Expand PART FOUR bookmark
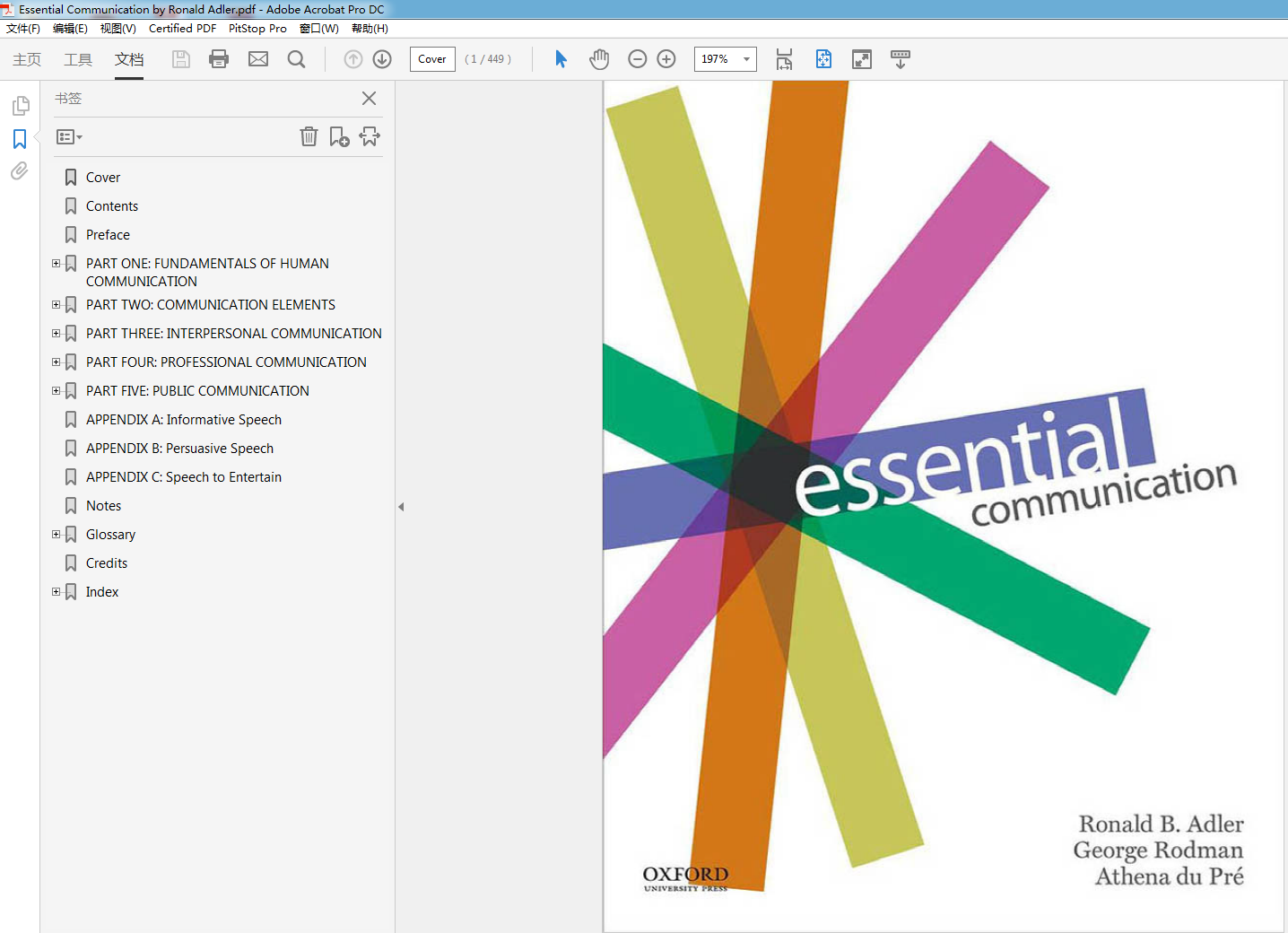This screenshot has width=1288, height=933. (56, 362)
